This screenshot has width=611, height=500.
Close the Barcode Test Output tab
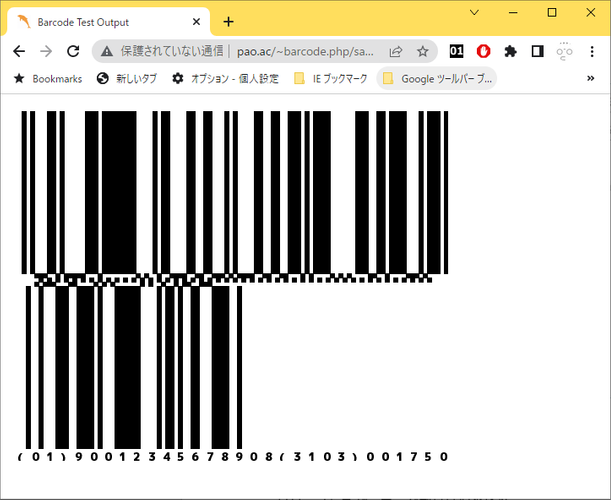tap(196, 22)
